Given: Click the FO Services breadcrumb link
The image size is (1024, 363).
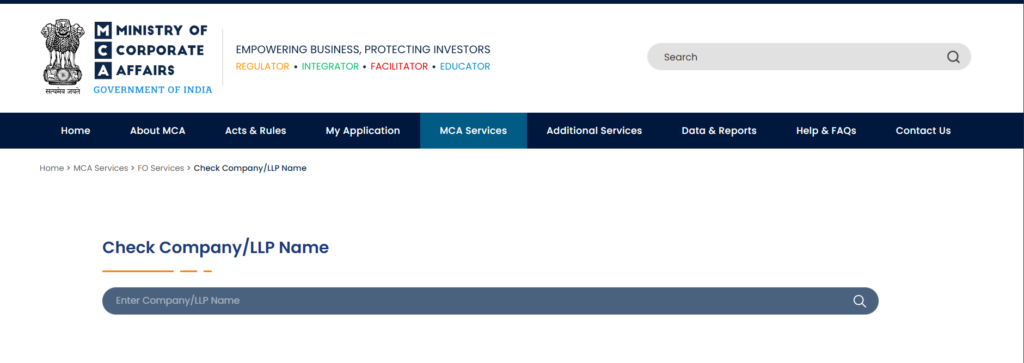Looking at the screenshot, I should click(x=161, y=168).
